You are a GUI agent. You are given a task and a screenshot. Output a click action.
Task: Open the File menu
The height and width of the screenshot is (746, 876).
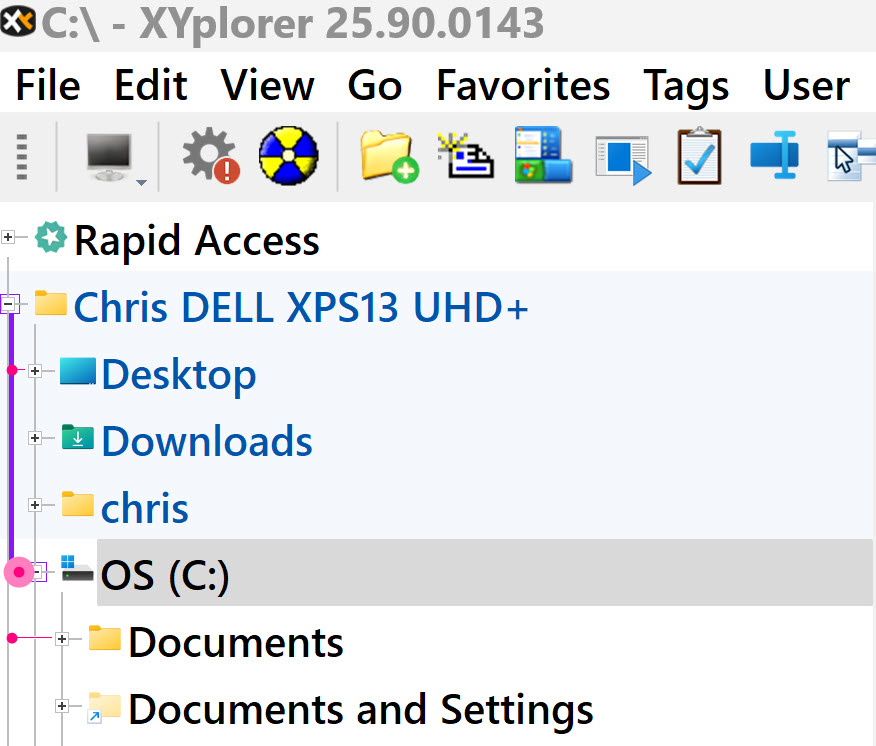tap(48, 85)
